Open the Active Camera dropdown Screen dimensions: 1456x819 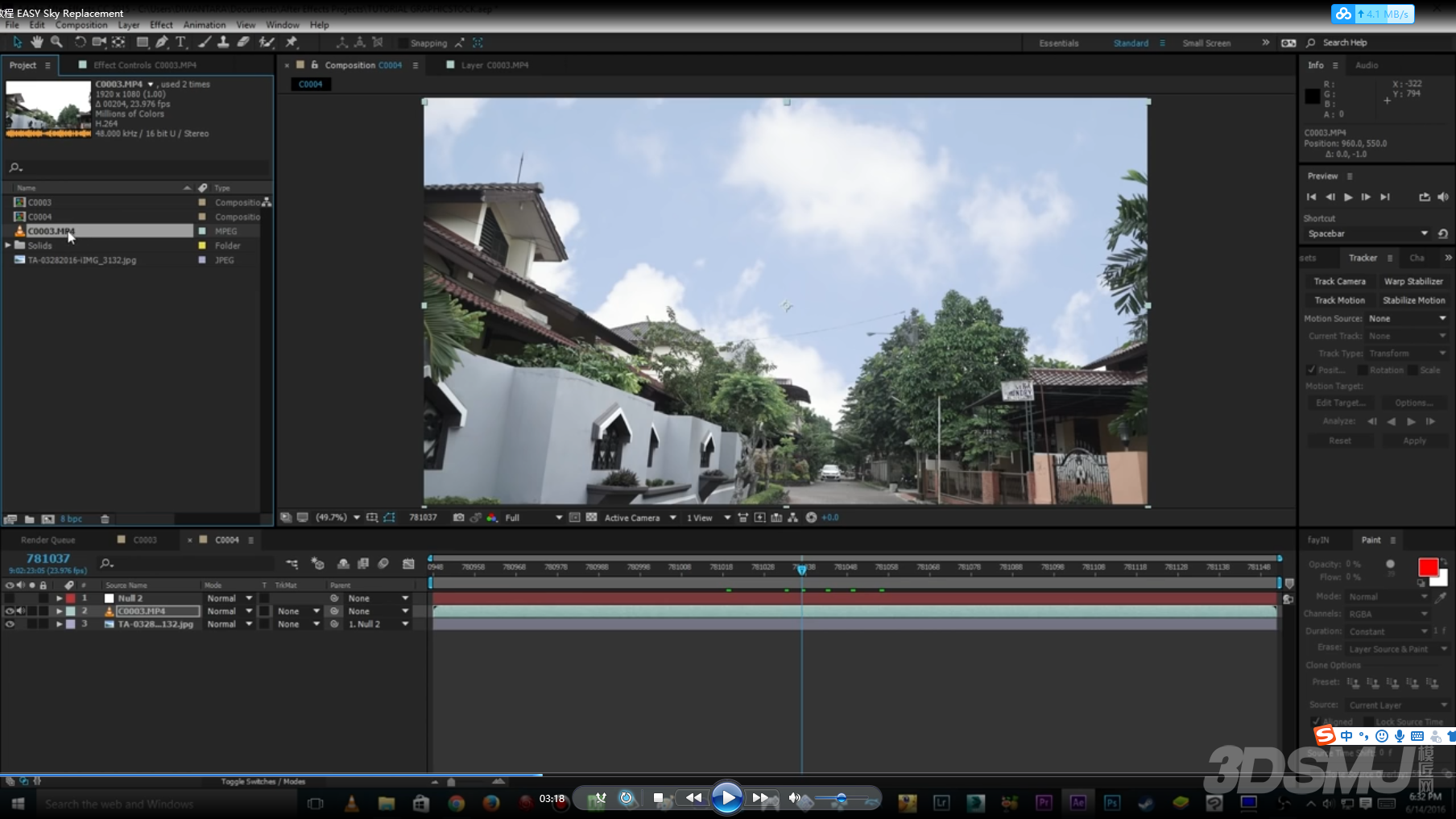tap(640, 517)
